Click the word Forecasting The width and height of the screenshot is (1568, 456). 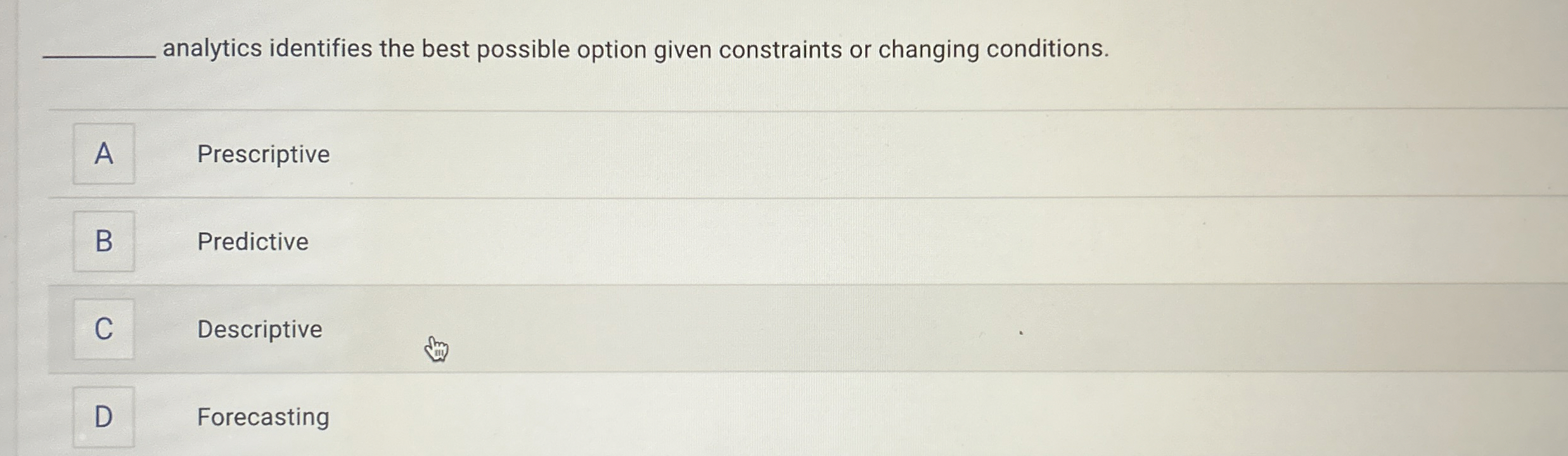coord(262,417)
